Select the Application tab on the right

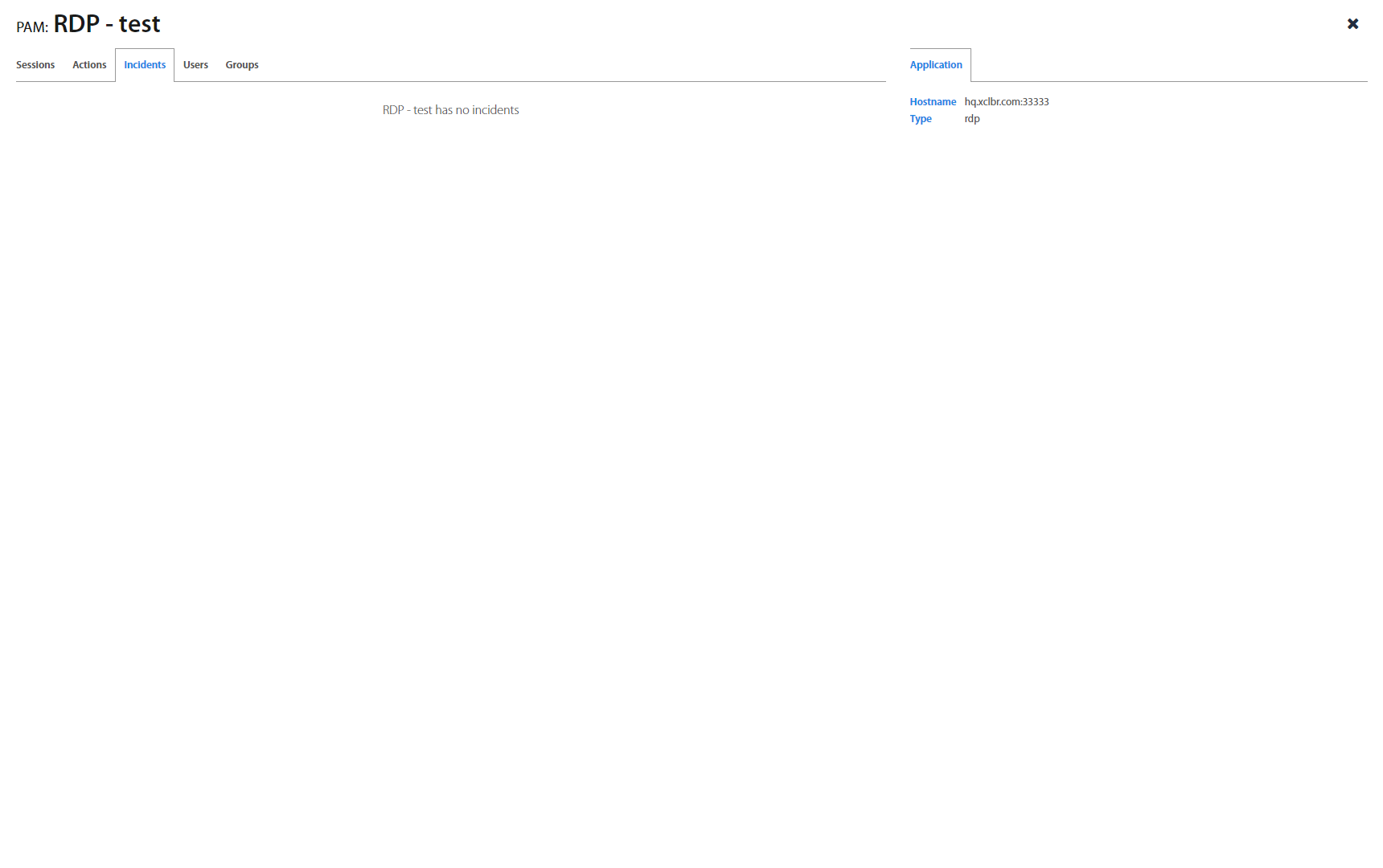[x=936, y=65]
